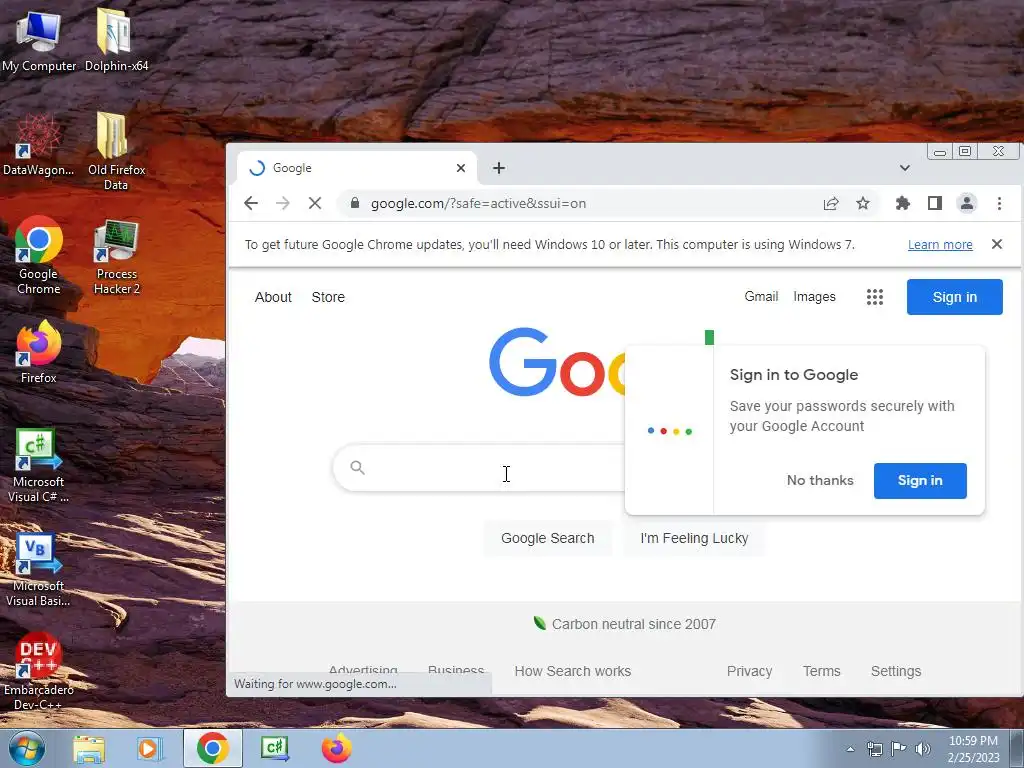Viewport: 1024px width, 768px height.
Task: Show hidden system tray icons
Action: [x=850, y=750]
